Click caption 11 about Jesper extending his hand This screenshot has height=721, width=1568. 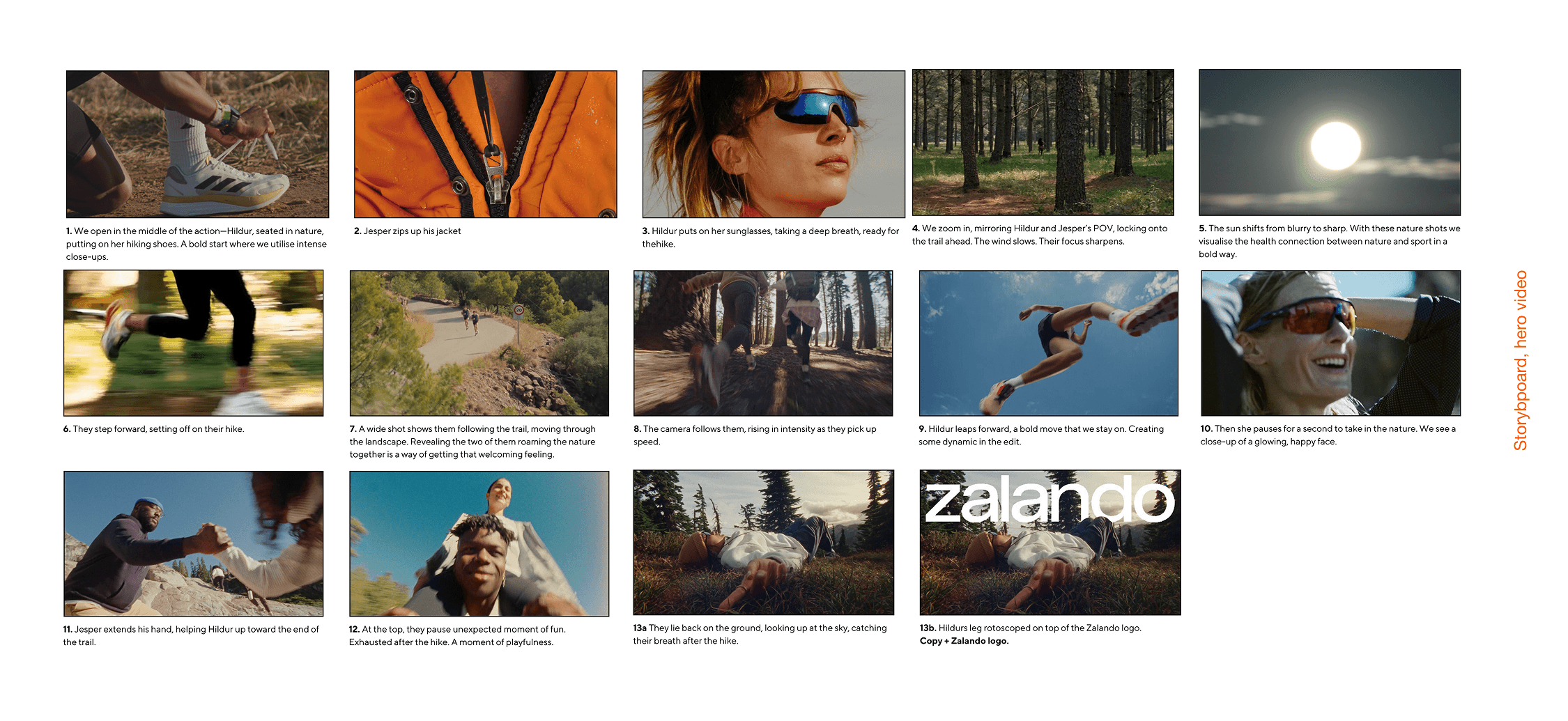coord(191,635)
